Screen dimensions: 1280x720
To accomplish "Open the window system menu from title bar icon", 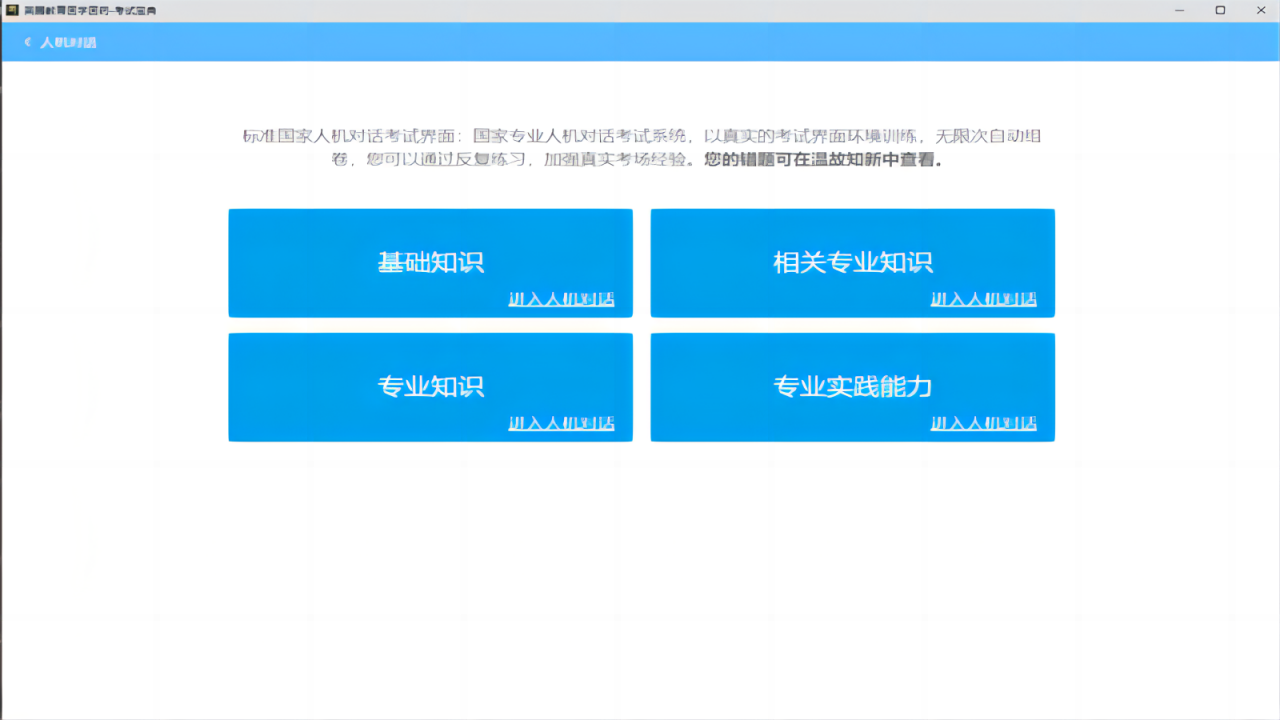I will point(10,10).
